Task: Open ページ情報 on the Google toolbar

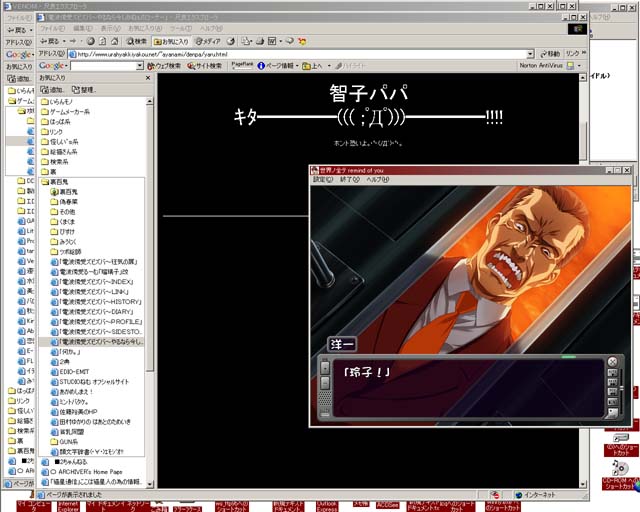Action: 276,66
